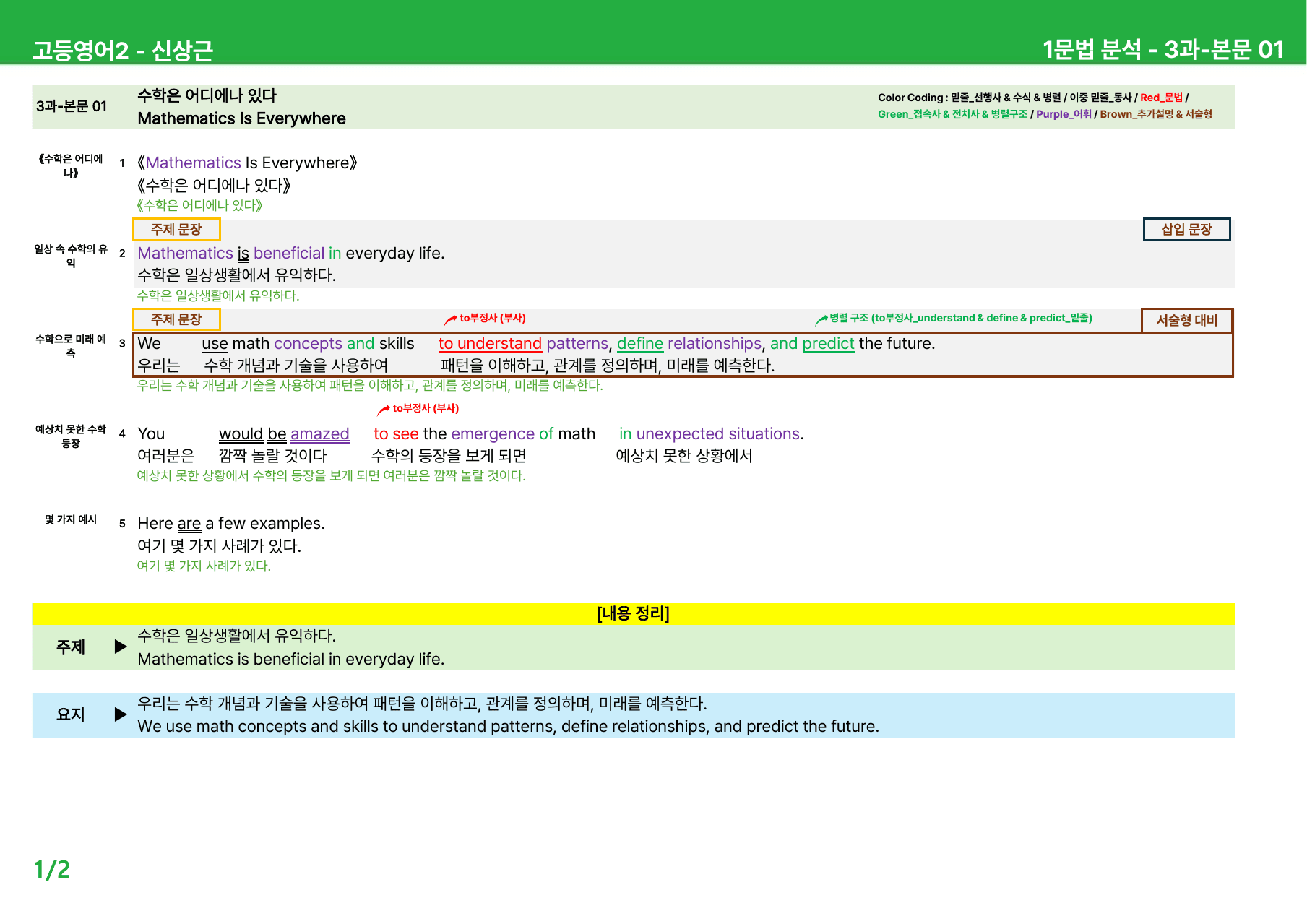The height and width of the screenshot is (924, 1307).
Task: Click the Korean translation 여기 몇 가지 사례가 있다. in black
Action: (219, 546)
